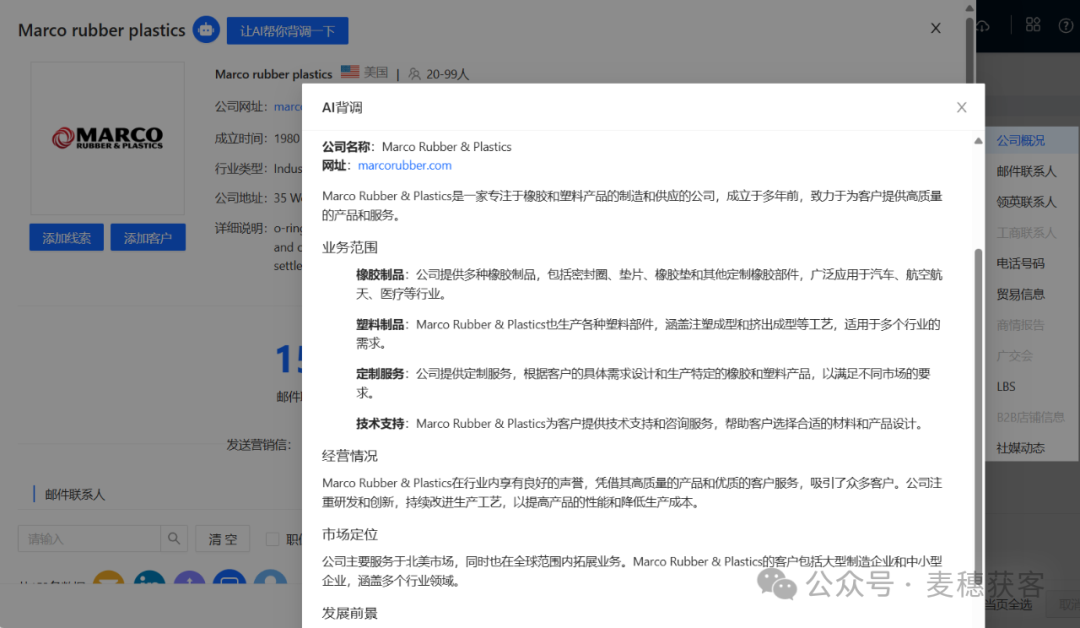The width and height of the screenshot is (1080, 628).
Task: Click the 邮件联系人 section heading at left
Action: (75, 494)
